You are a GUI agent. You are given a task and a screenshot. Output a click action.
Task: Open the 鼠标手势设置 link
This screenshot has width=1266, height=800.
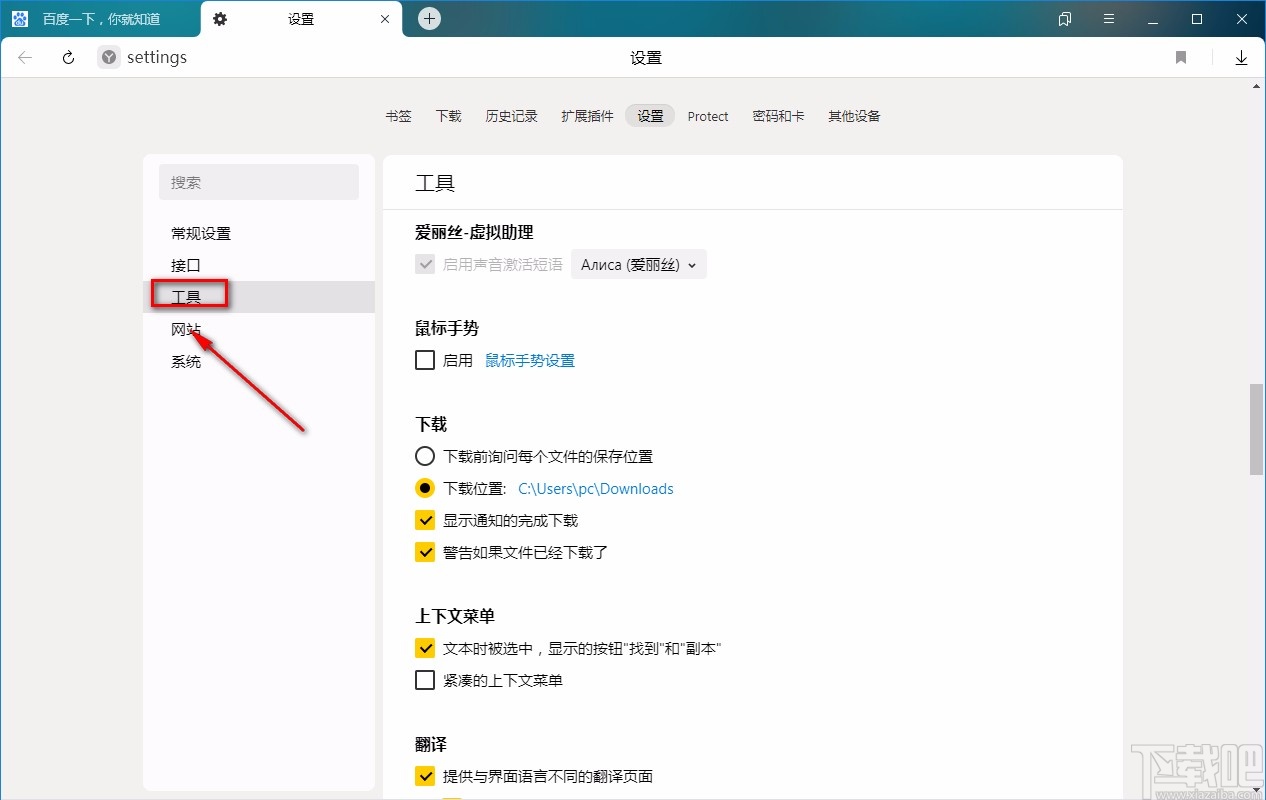click(530, 360)
